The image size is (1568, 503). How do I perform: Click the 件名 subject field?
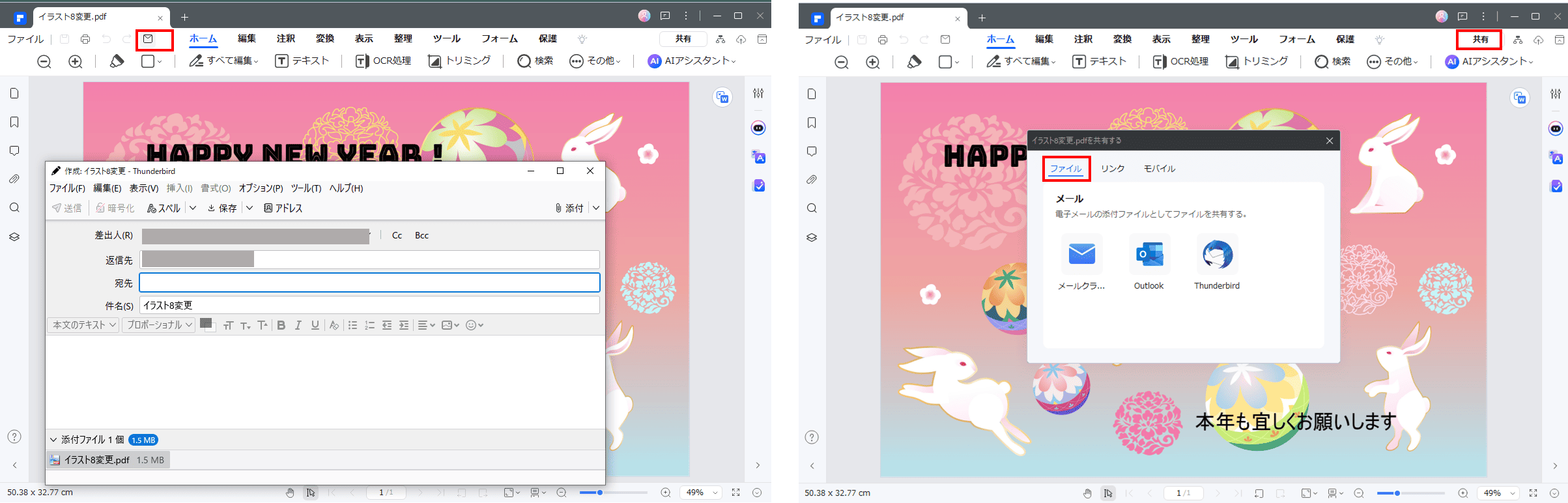coord(369,305)
